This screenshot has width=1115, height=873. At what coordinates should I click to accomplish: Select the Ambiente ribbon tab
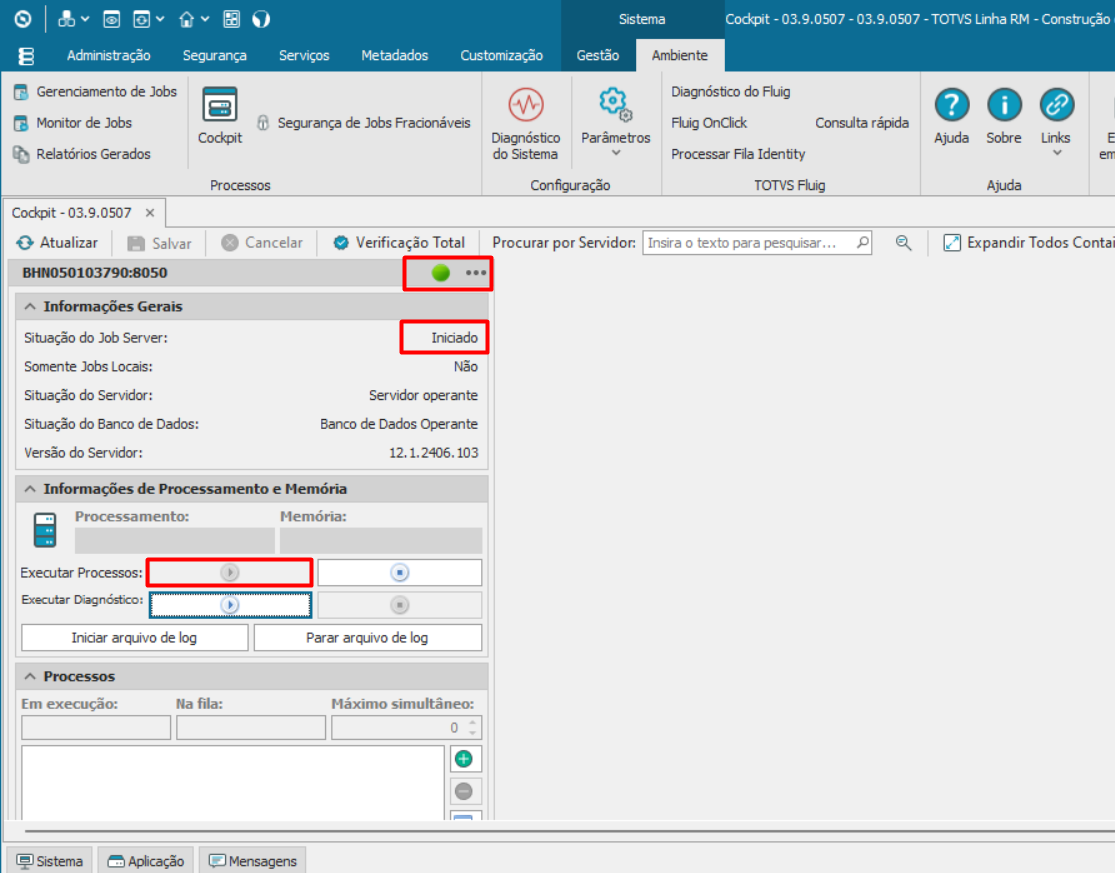[x=680, y=55]
